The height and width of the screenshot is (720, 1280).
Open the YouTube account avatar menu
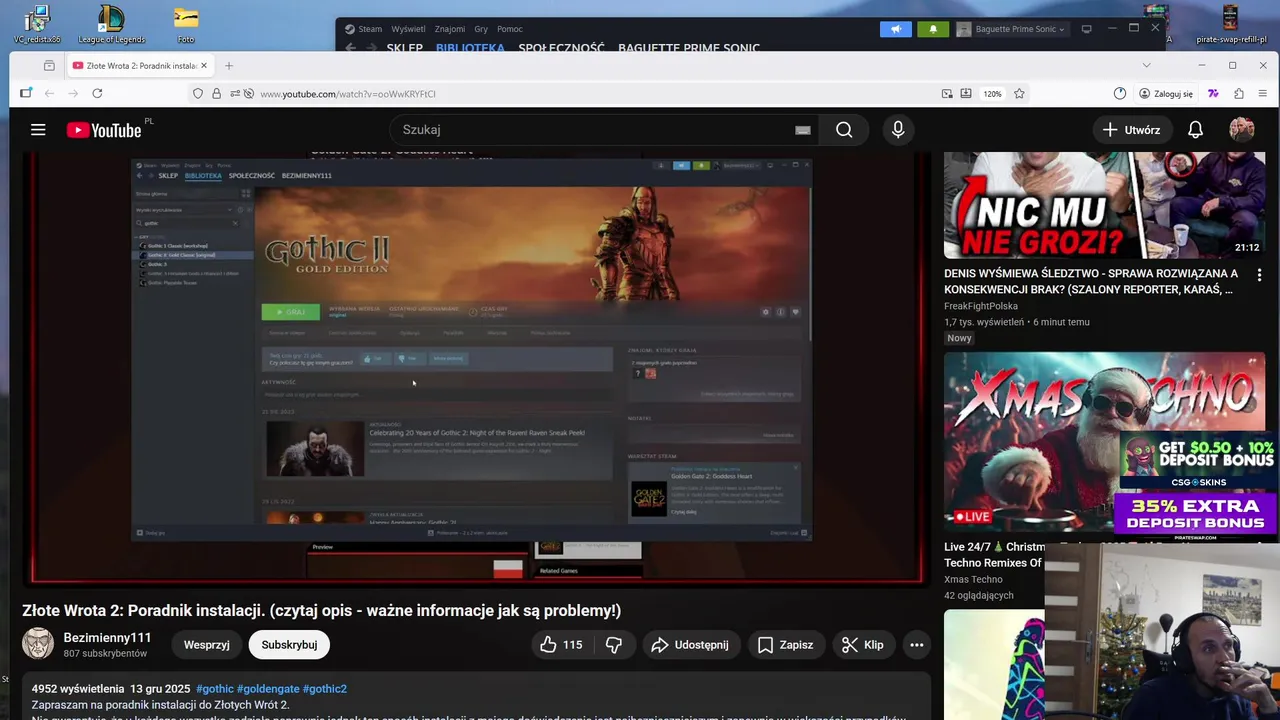pyautogui.click(x=1242, y=130)
